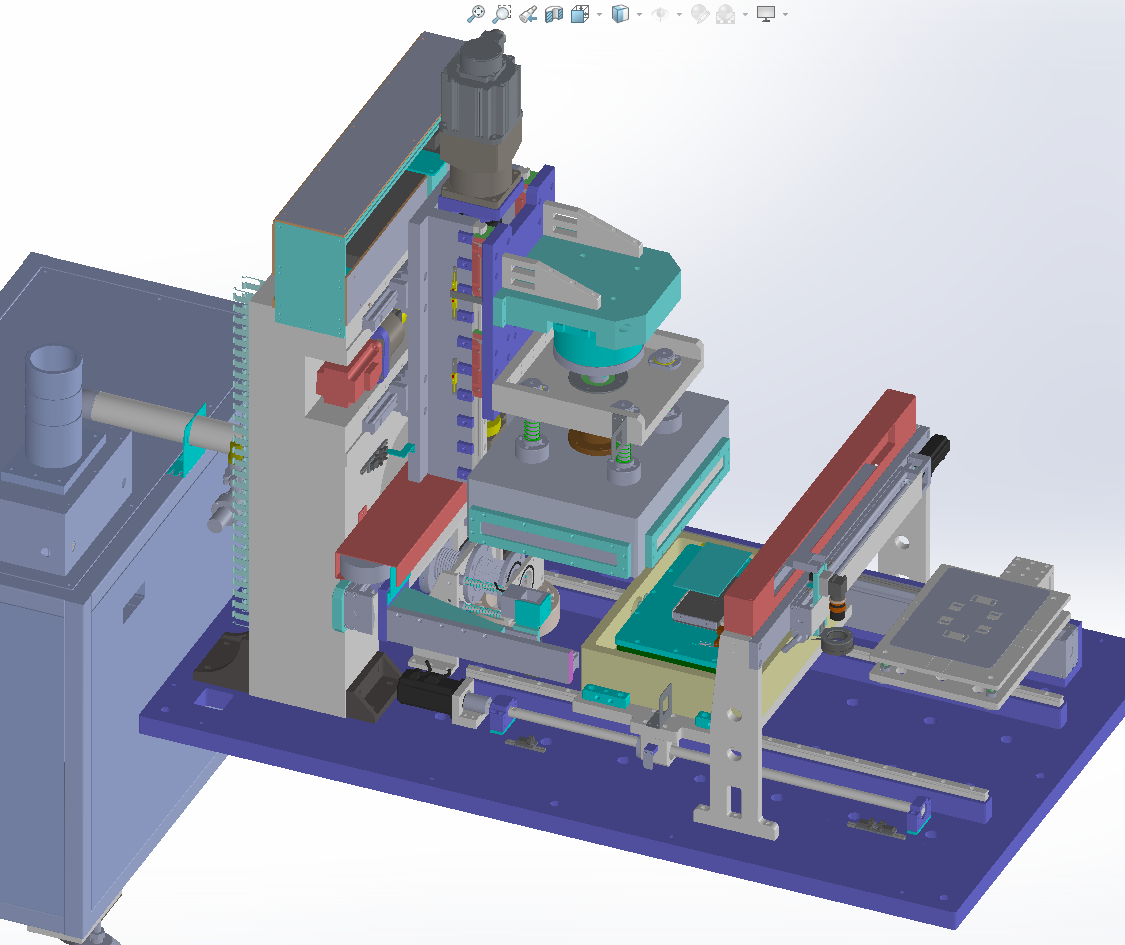The height and width of the screenshot is (945, 1125).
Task: Open the View Orientation dropdown arrow
Action: [599, 14]
